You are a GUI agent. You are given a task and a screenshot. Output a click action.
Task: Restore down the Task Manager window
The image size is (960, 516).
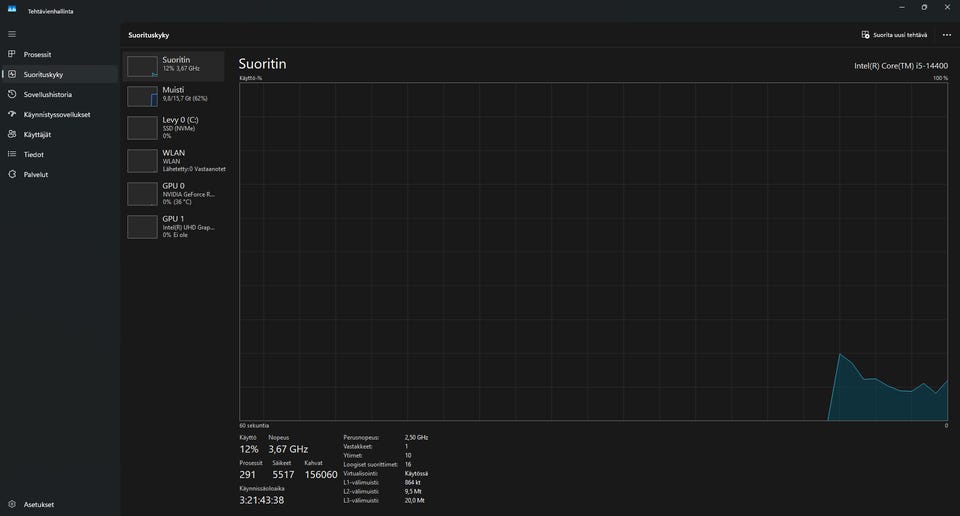924,7
